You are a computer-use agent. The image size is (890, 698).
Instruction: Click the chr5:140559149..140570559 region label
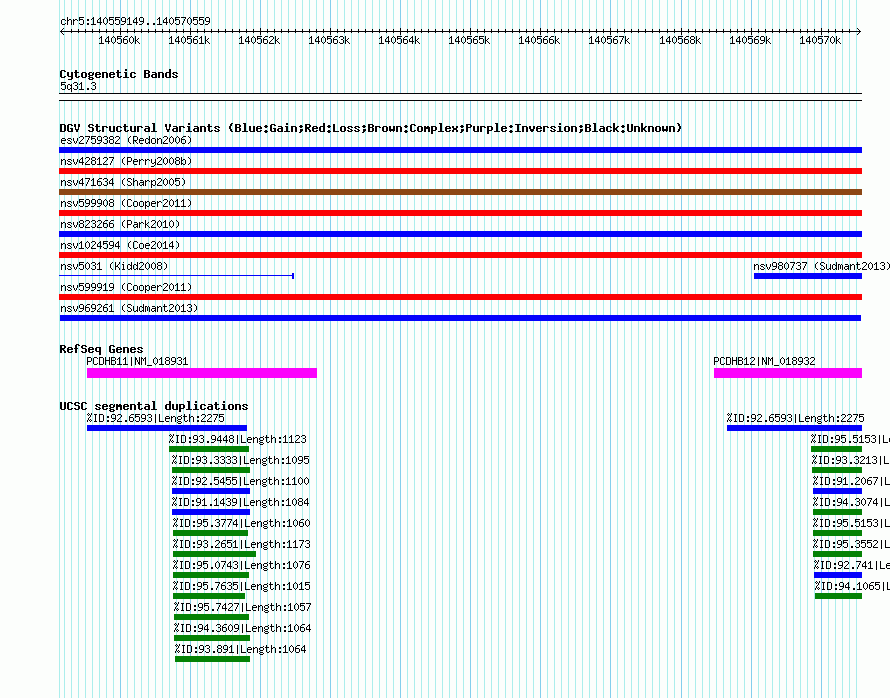135,21
